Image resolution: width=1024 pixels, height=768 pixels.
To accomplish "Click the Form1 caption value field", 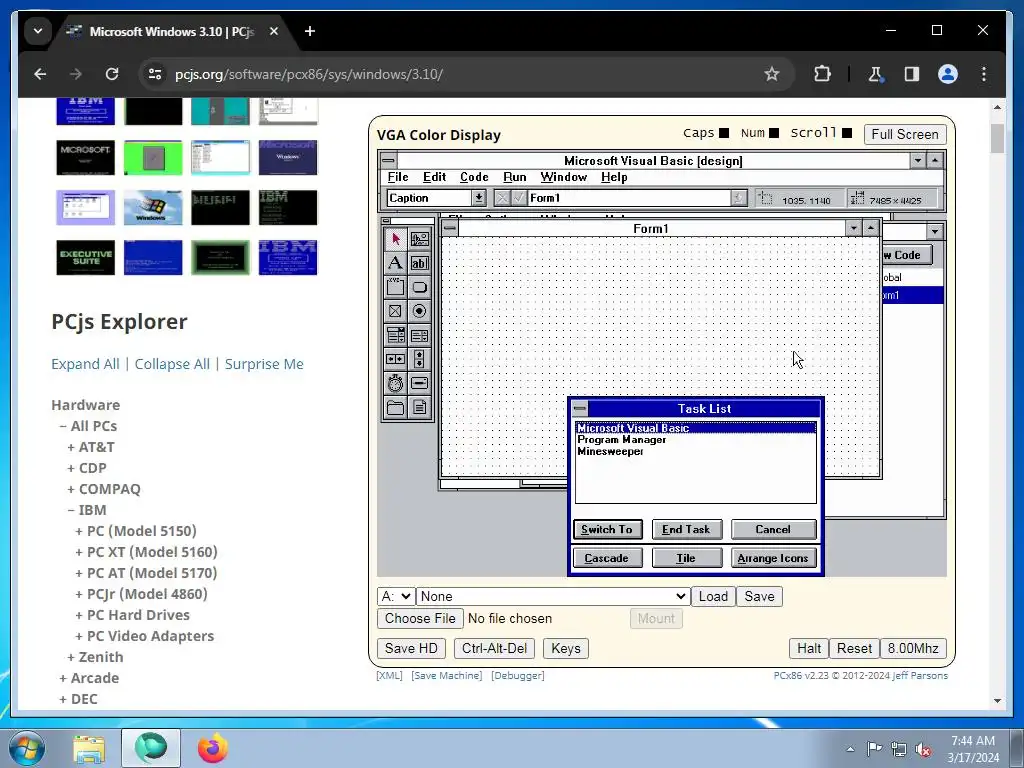I will tap(630, 198).
